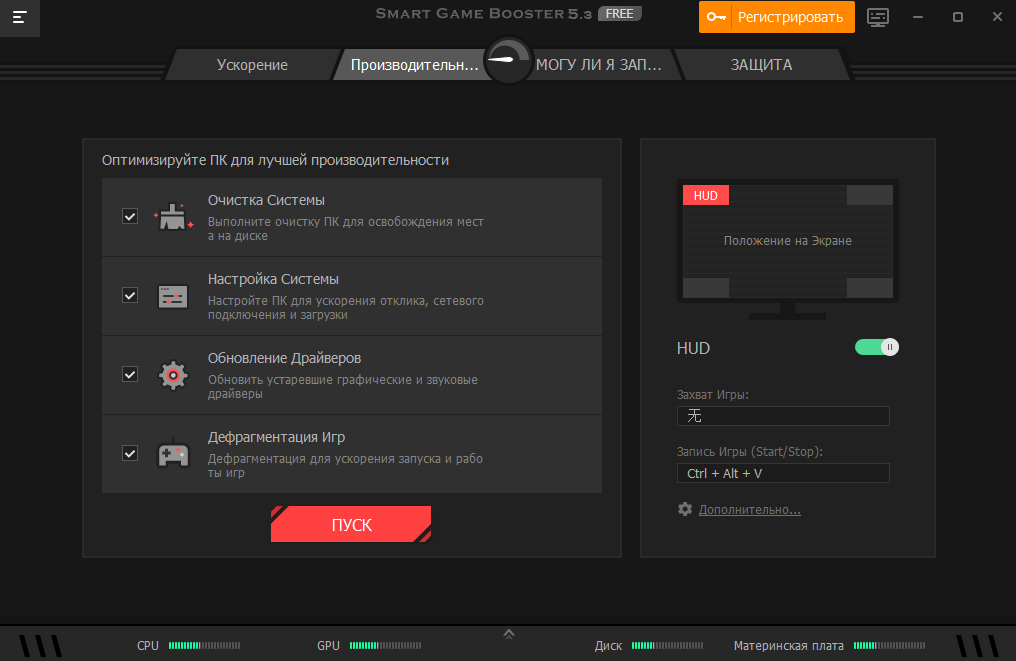Expand the bottom hardware monitor arrow
The image size is (1016, 661).
coord(509,634)
